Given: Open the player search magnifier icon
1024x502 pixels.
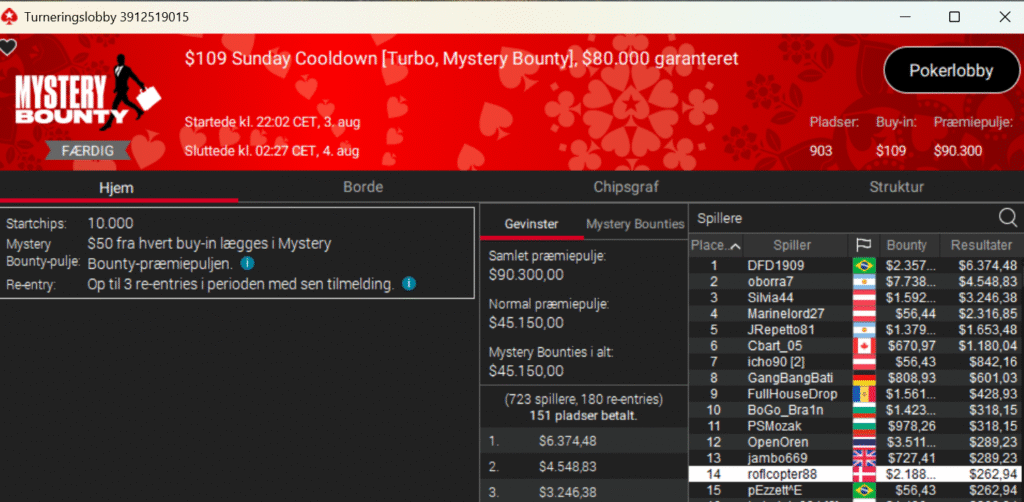Looking at the screenshot, I should (x=1008, y=218).
